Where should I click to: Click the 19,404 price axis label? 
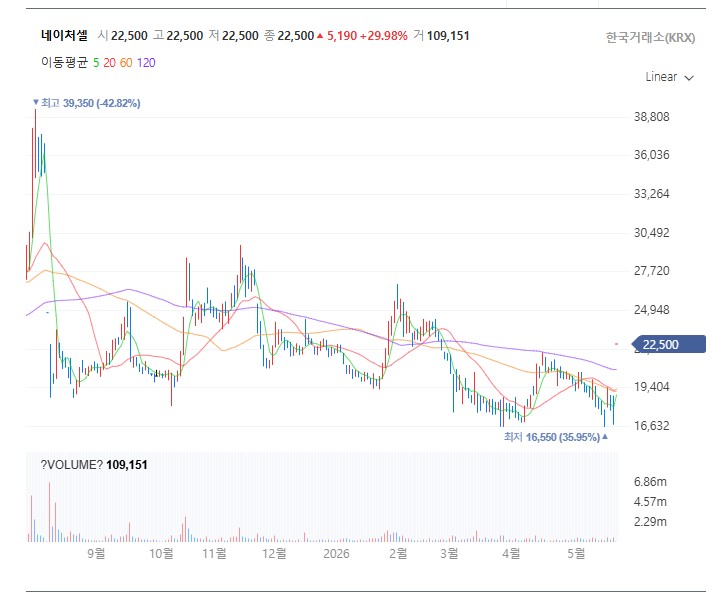tap(652, 387)
